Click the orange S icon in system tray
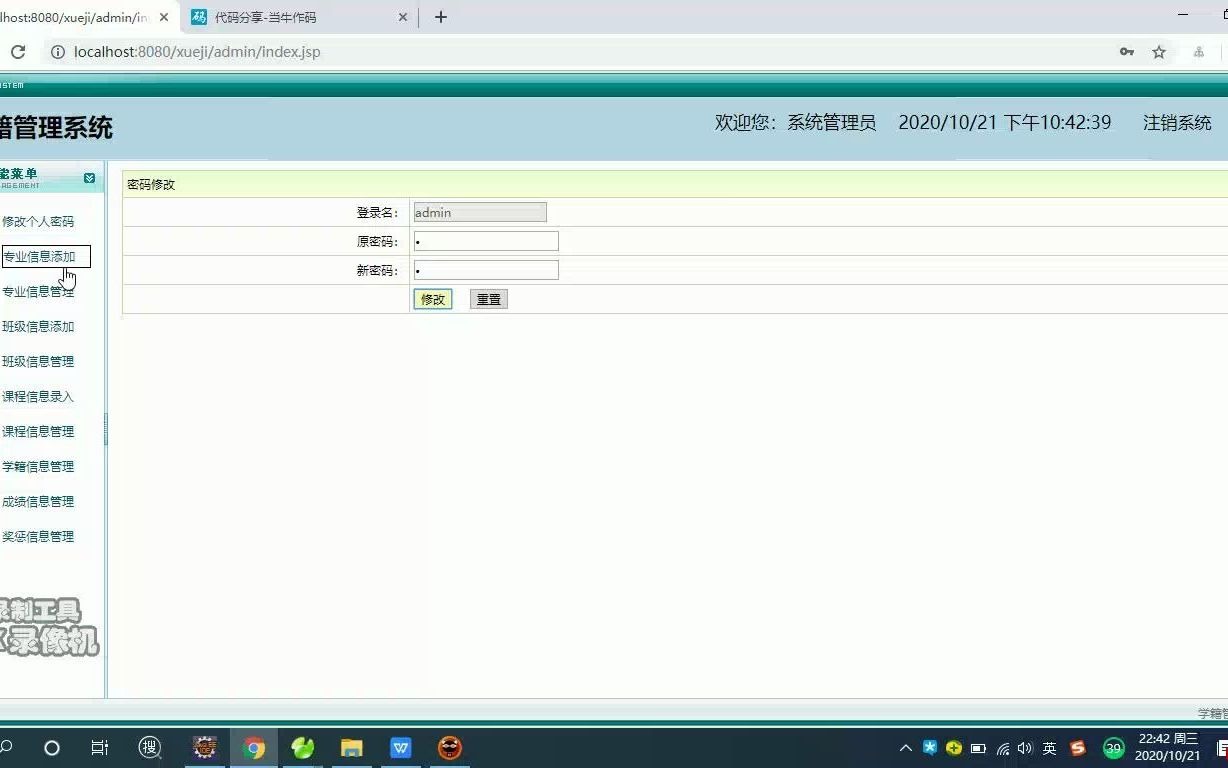 (x=1077, y=747)
